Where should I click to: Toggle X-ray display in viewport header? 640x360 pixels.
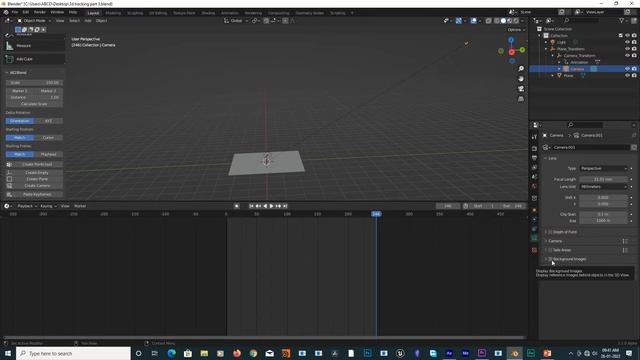[488, 20]
